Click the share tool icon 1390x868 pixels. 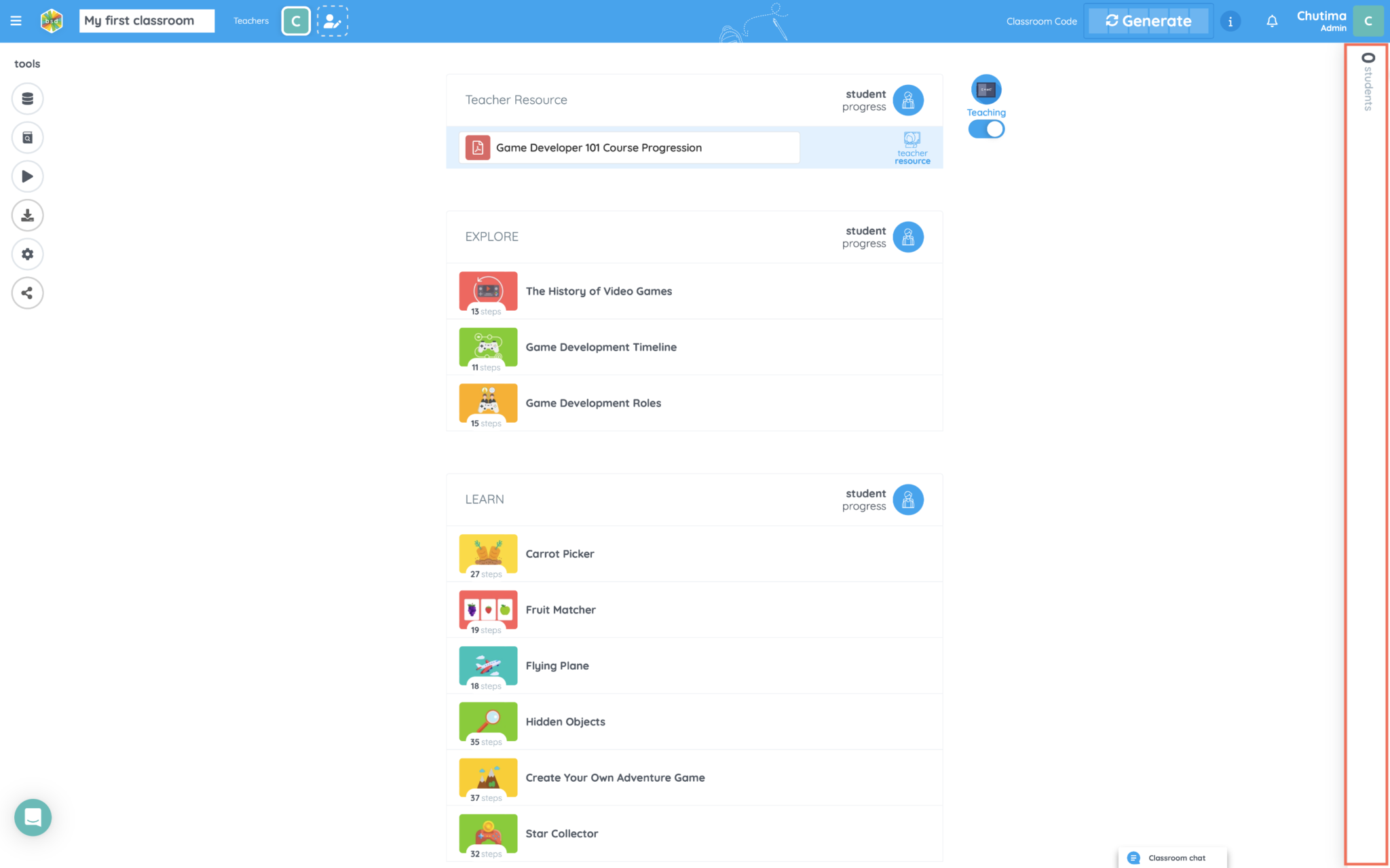tap(27, 293)
